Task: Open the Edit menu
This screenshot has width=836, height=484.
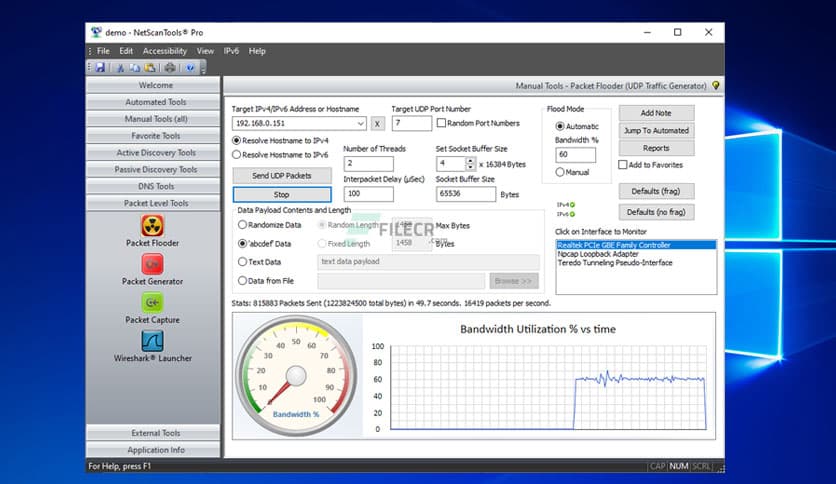Action: [x=126, y=51]
